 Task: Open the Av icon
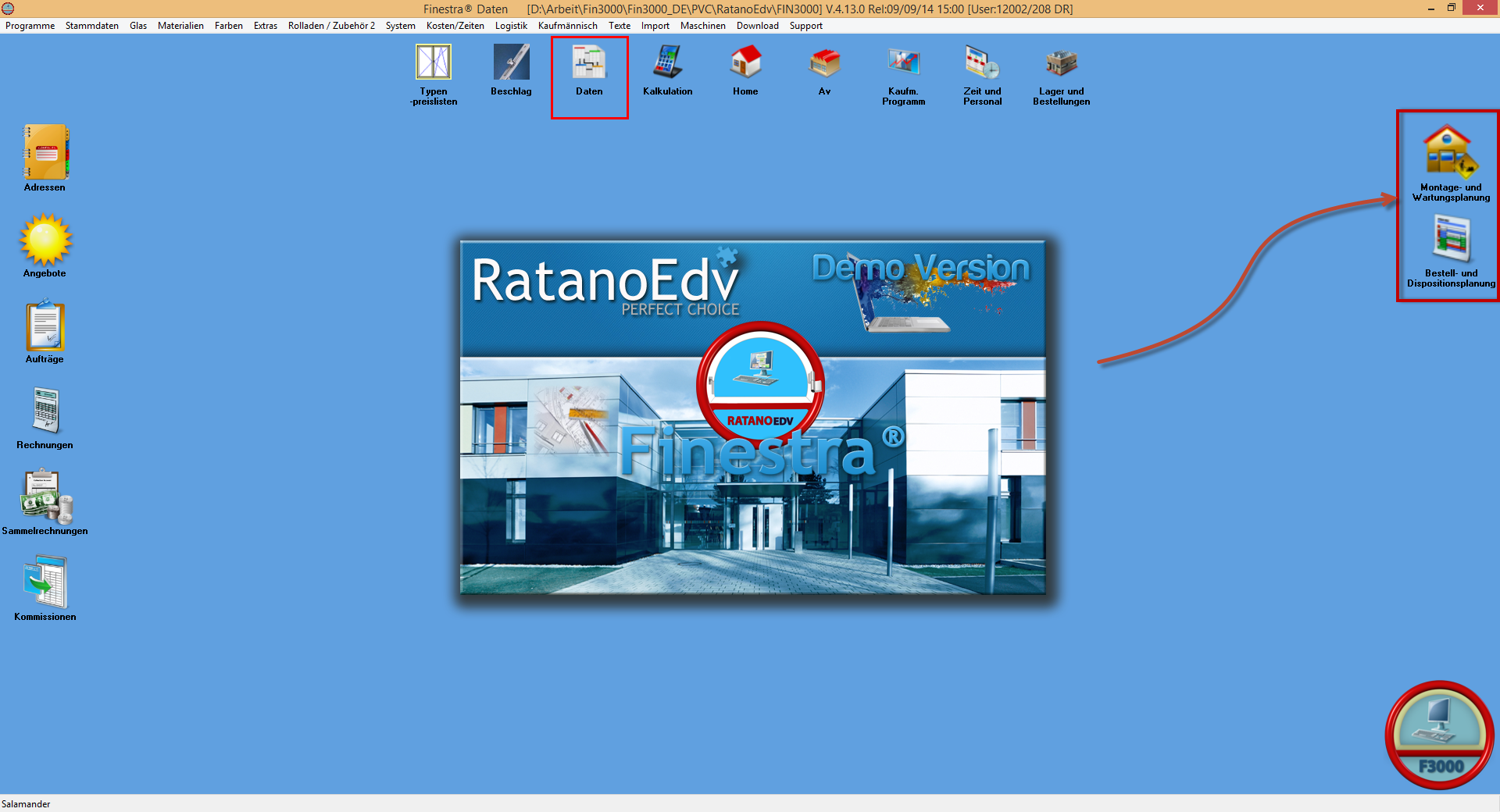824,62
